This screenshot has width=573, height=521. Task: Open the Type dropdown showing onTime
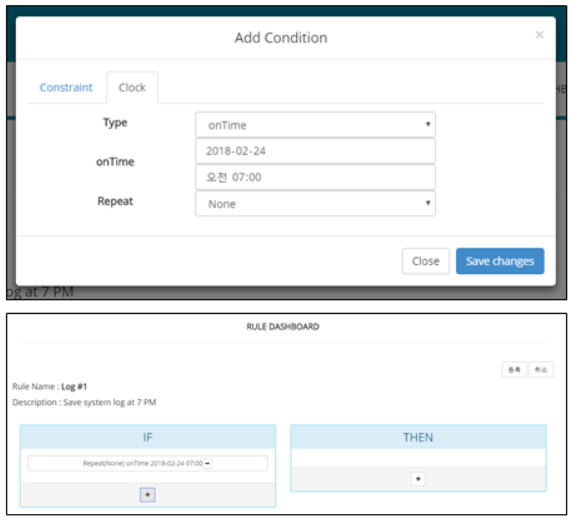[x=315, y=125]
